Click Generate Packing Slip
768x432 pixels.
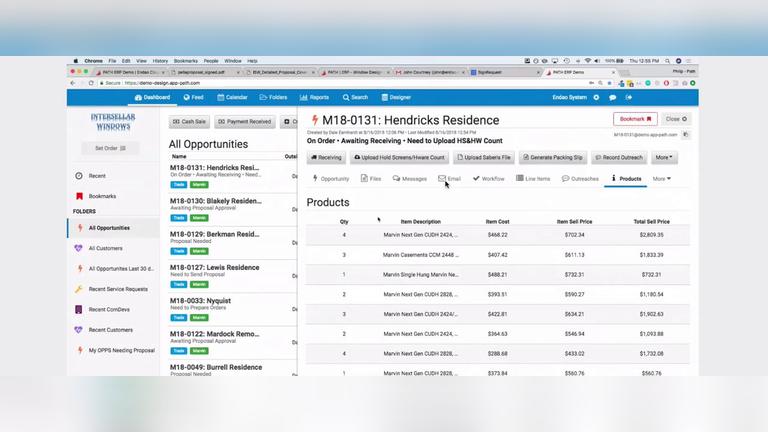(552, 158)
